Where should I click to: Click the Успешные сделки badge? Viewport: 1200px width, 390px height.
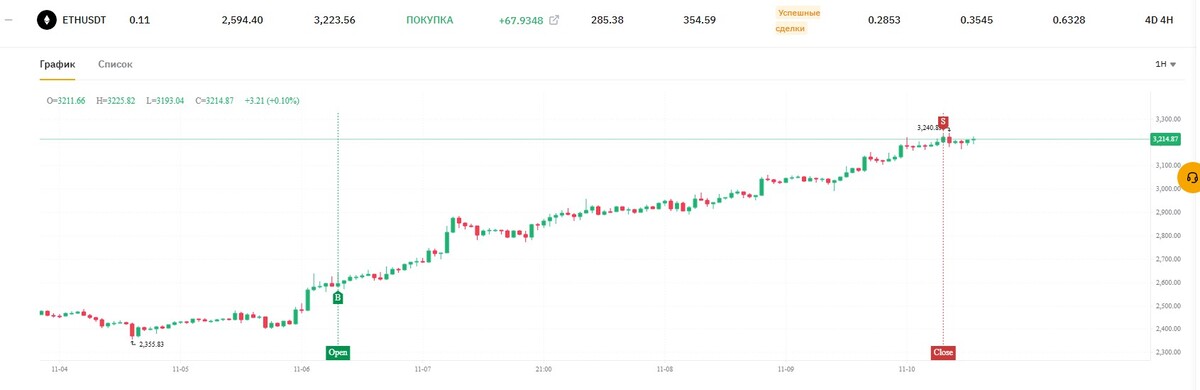tap(799, 20)
